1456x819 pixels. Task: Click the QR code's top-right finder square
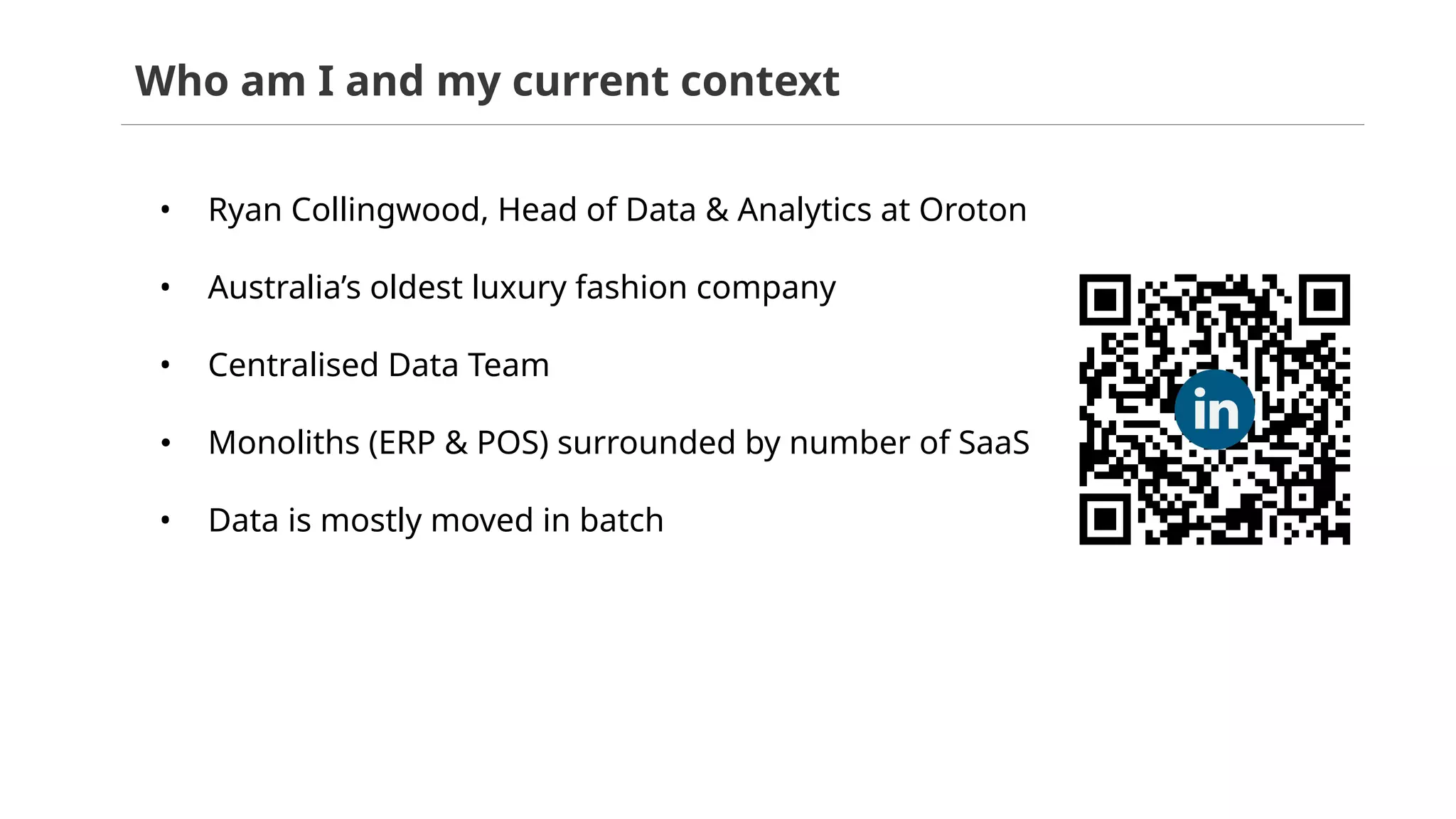(1324, 300)
